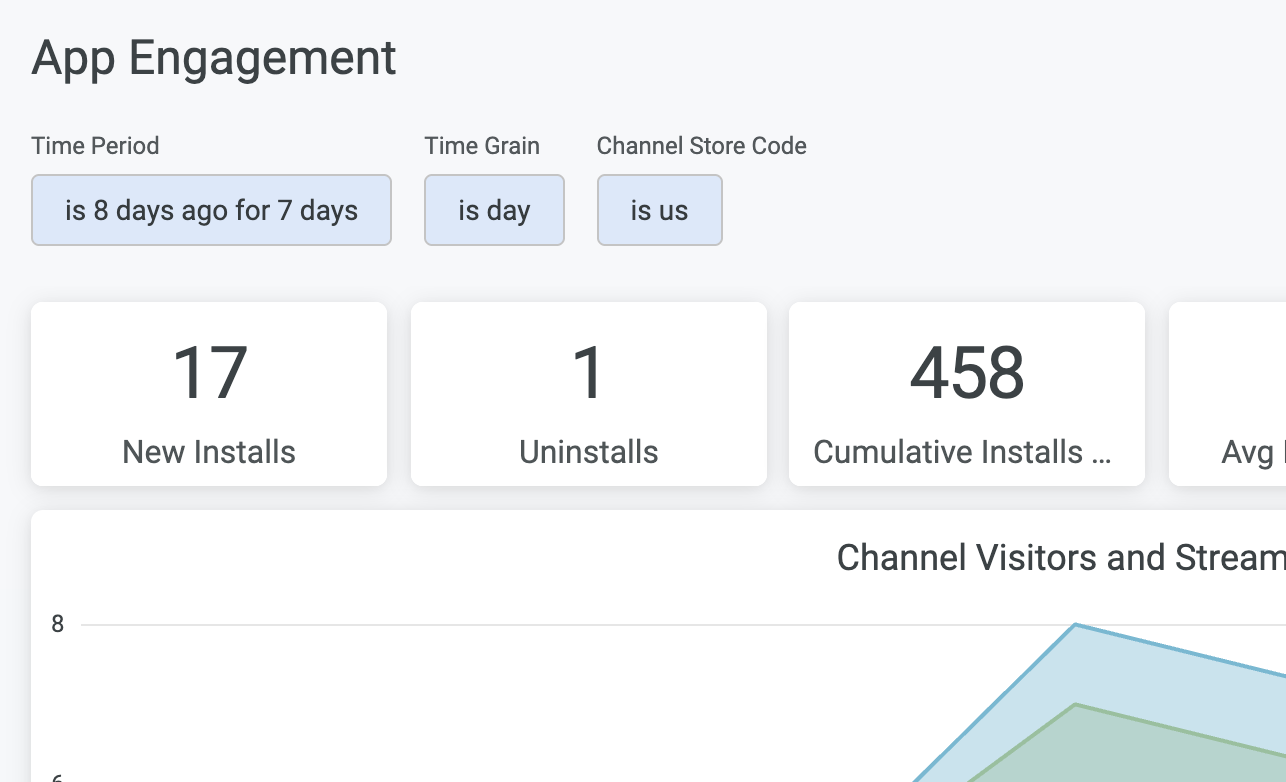The height and width of the screenshot is (782, 1286).
Task: Click the green area series peak point
Action: click(x=1076, y=705)
